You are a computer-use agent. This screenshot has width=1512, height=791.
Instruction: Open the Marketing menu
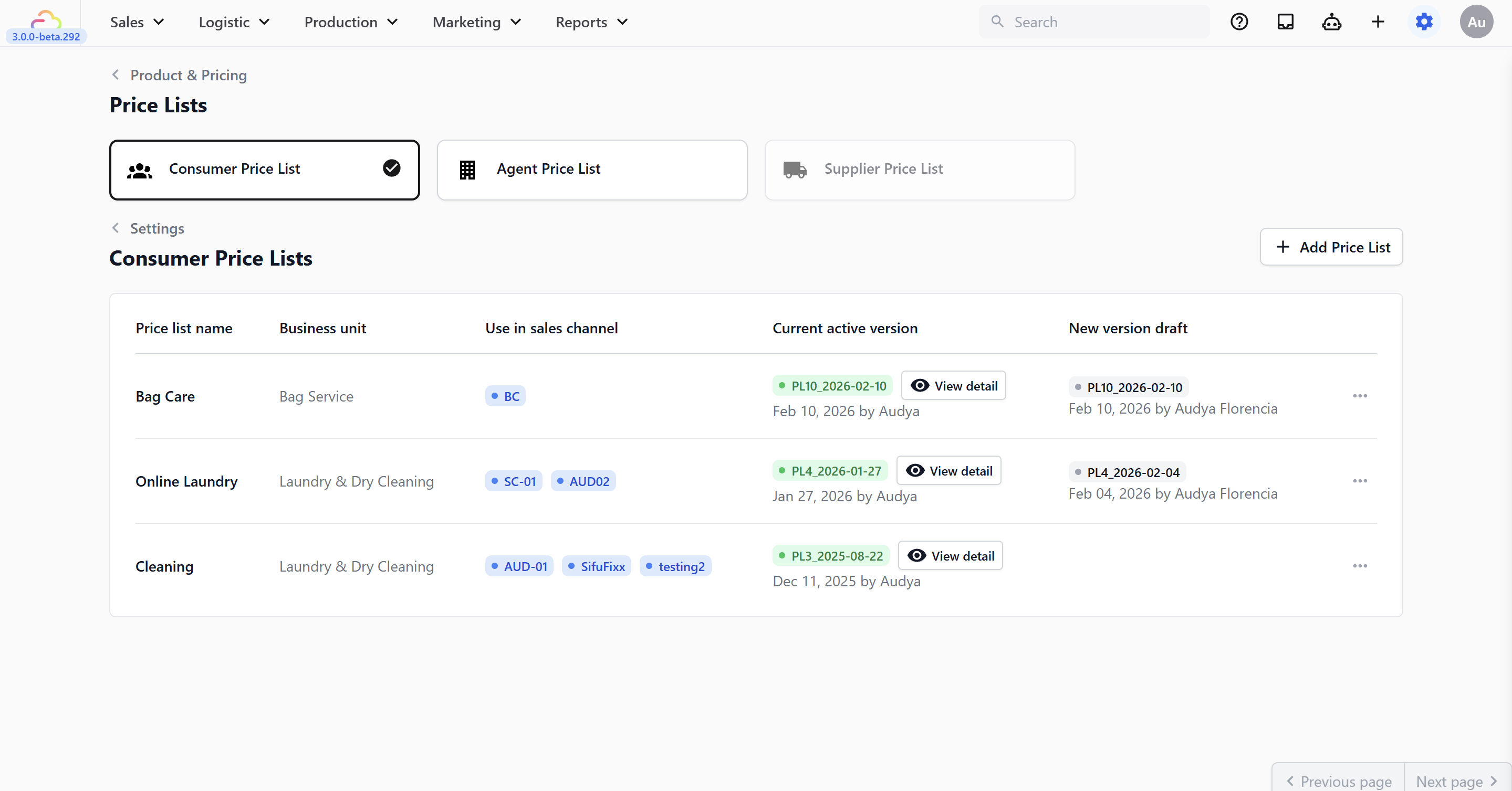point(477,22)
